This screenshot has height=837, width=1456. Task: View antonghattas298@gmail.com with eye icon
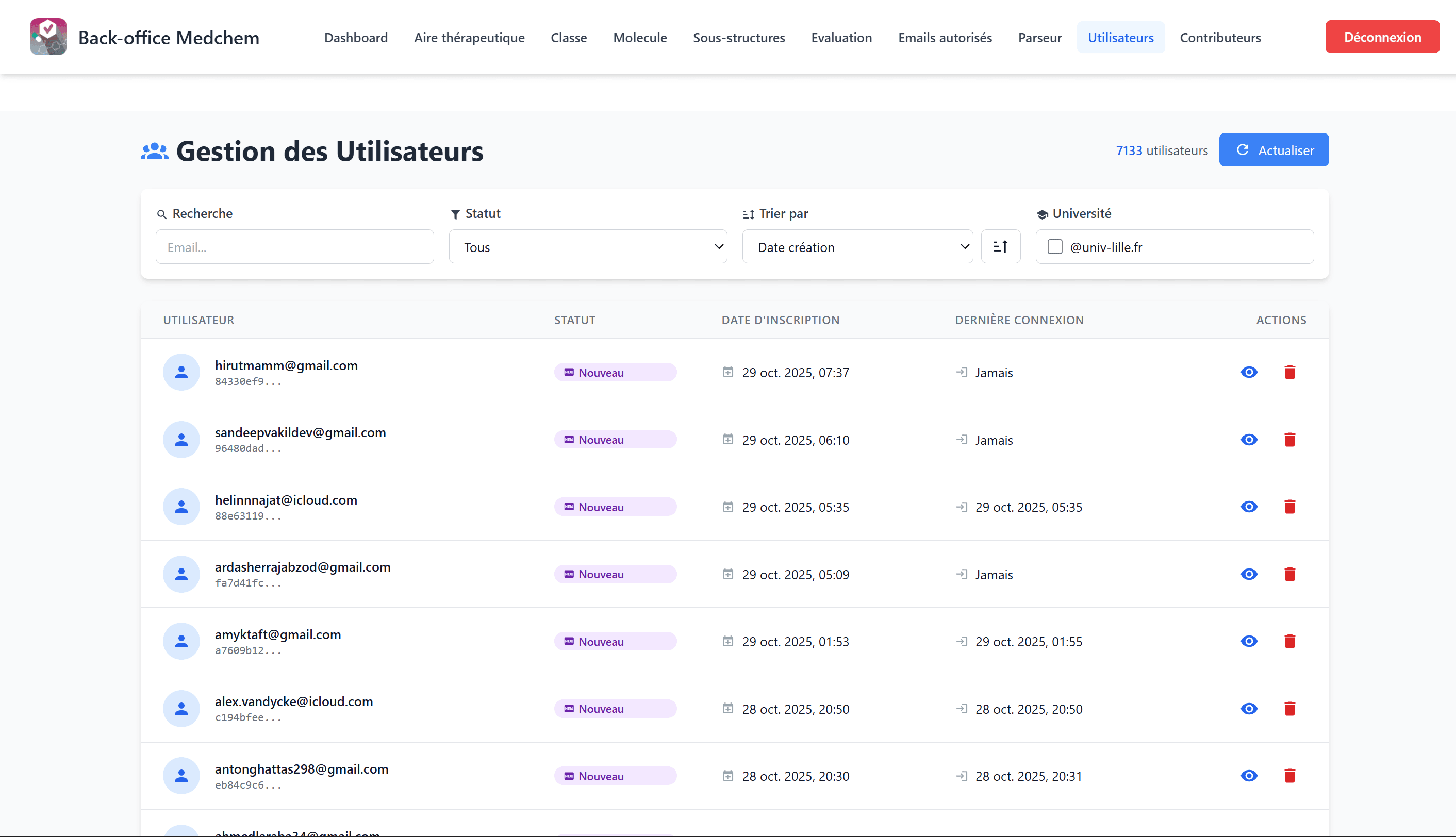(1248, 776)
